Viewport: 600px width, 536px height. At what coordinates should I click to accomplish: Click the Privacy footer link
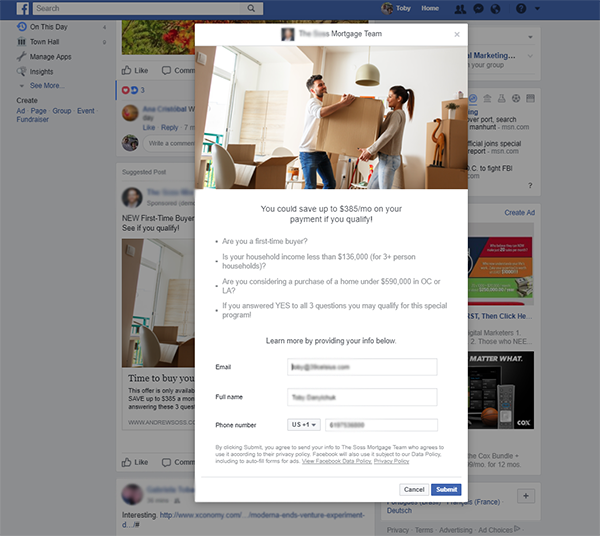click(x=398, y=530)
